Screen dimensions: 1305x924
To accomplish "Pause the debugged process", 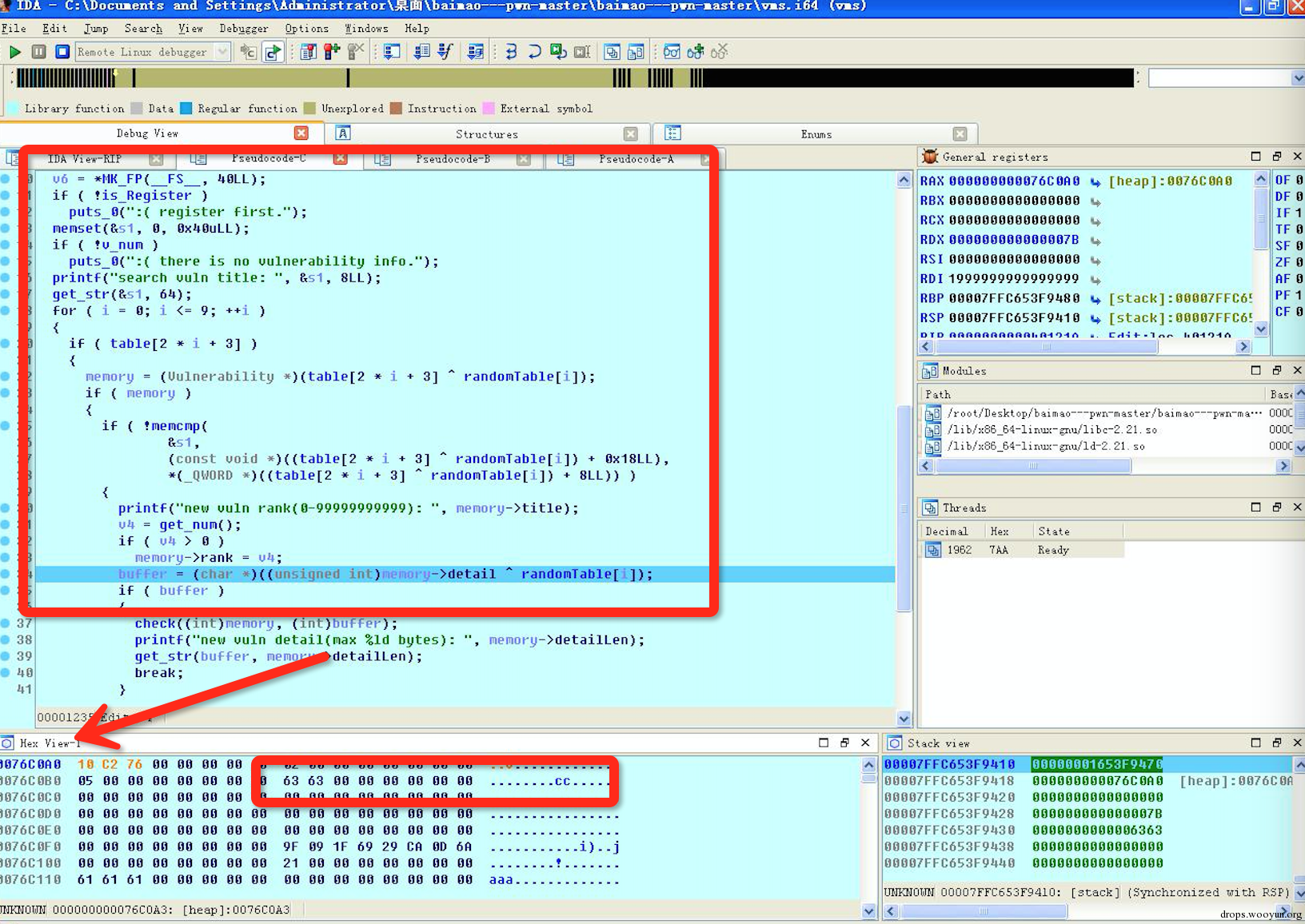I will click(38, 52).
